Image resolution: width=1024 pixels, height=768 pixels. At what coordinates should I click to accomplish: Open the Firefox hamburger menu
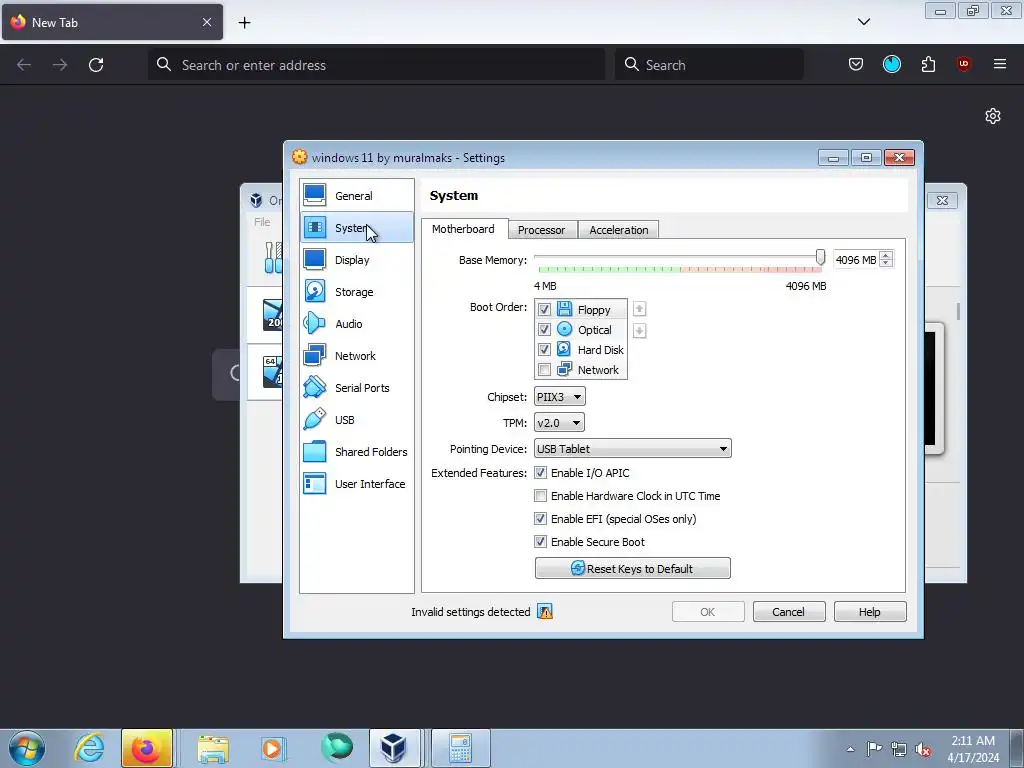click(1000, 64)
